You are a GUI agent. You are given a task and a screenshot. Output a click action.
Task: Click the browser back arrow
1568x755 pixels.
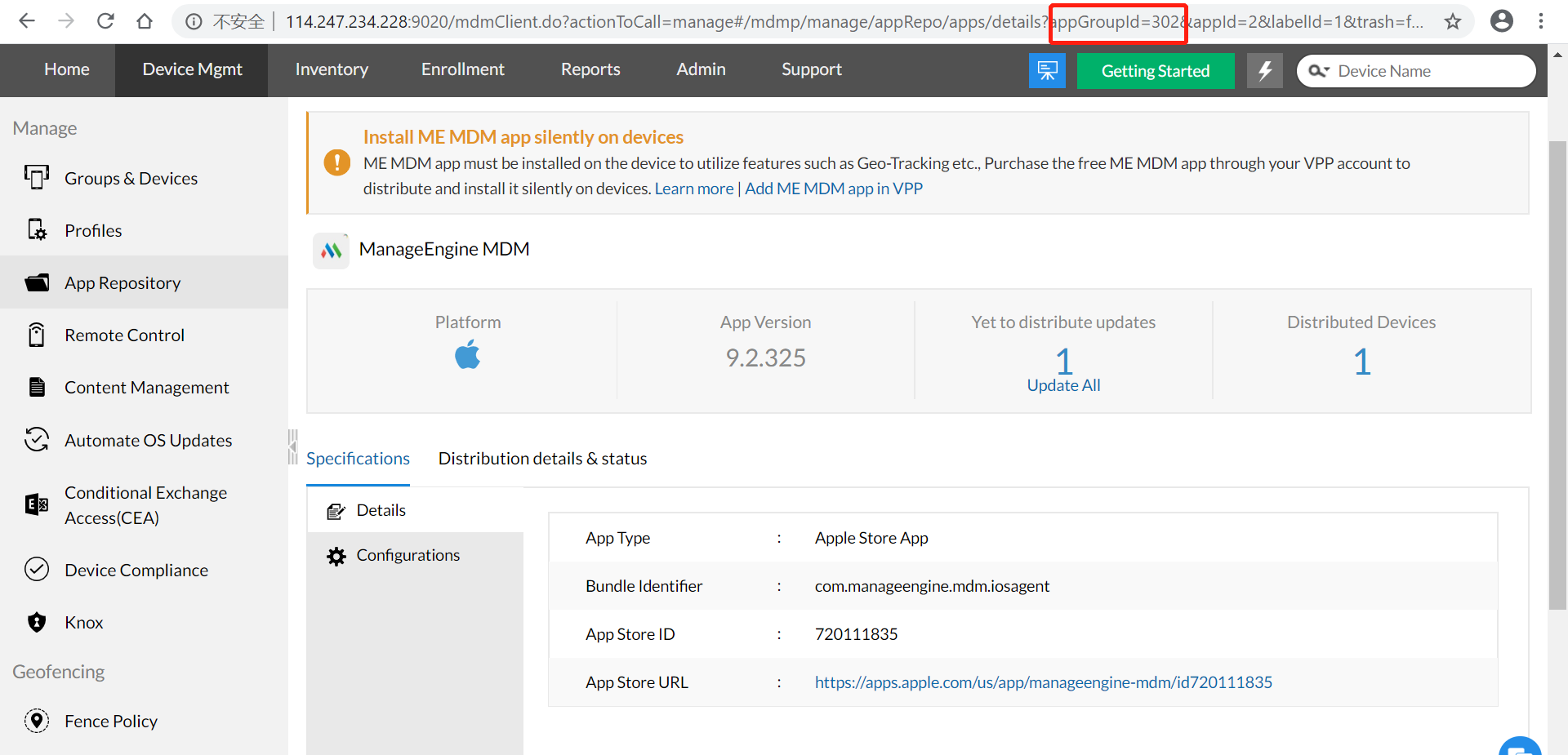pos(27,21)
